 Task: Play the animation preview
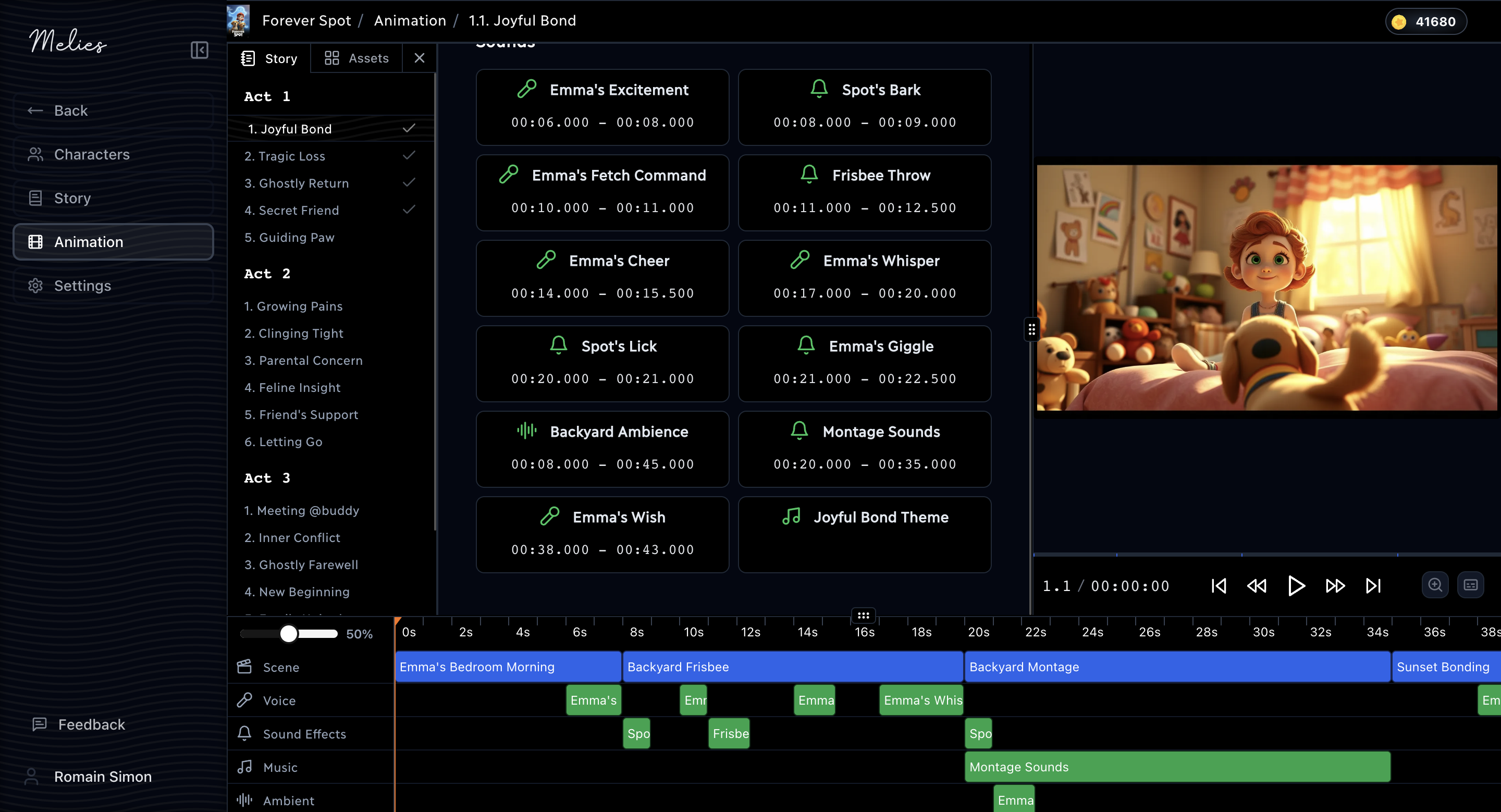(x=1296, y=585)
